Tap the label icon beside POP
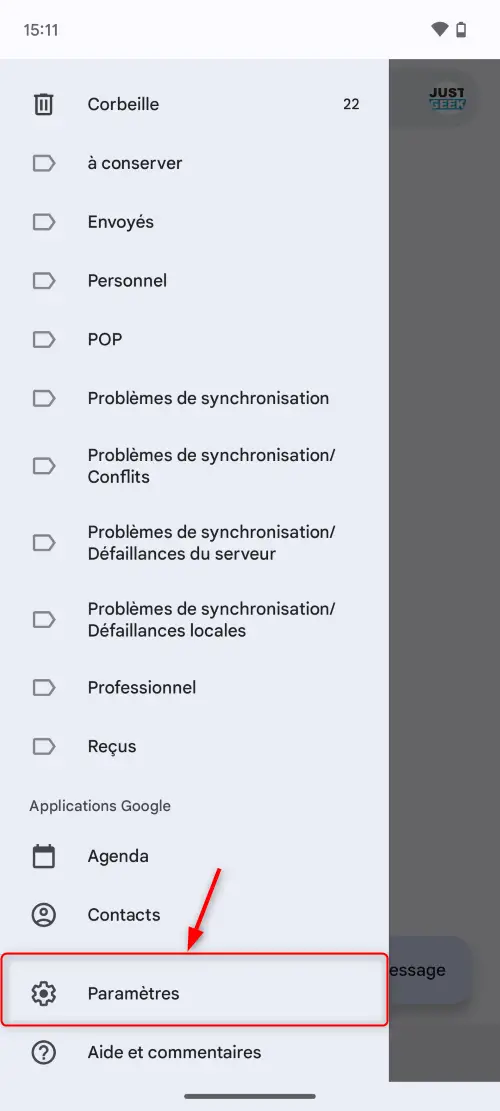This screenshot has height=1111, width=500. [44, 339]
